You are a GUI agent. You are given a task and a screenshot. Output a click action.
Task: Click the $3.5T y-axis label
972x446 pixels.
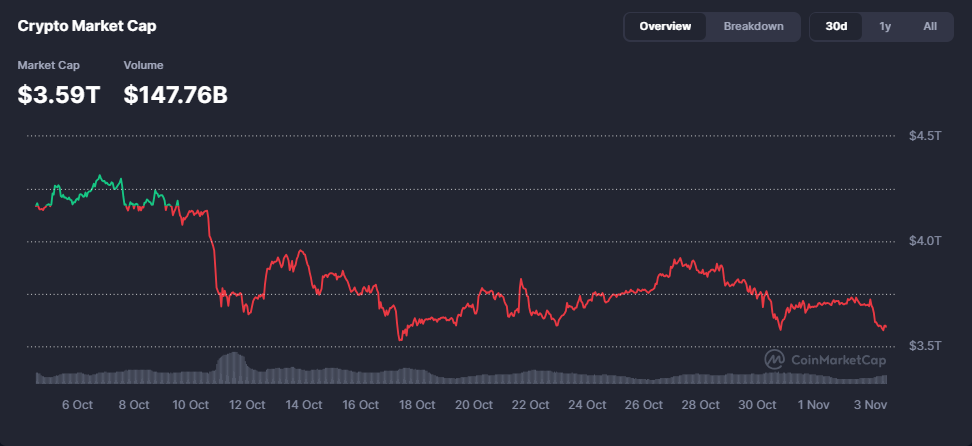pos(925,345)
